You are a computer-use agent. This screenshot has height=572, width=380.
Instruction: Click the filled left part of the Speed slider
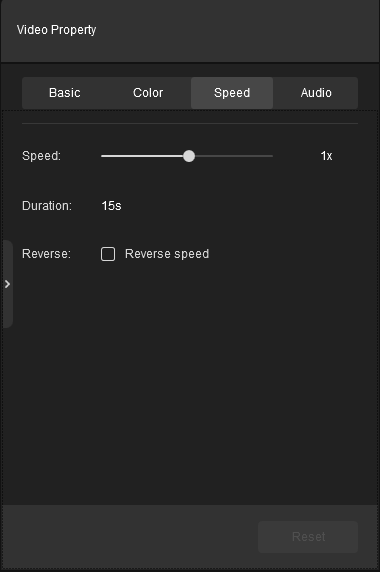142,156
